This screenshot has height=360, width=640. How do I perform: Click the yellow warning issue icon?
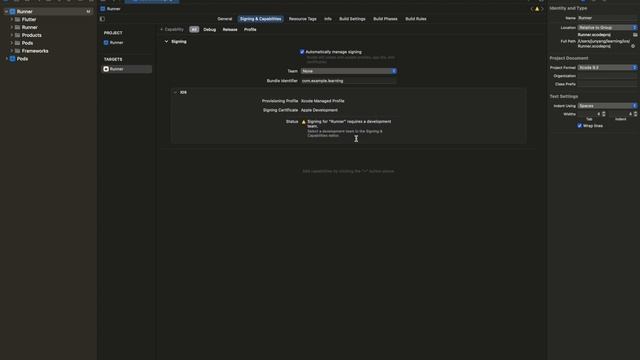(537, 9)
